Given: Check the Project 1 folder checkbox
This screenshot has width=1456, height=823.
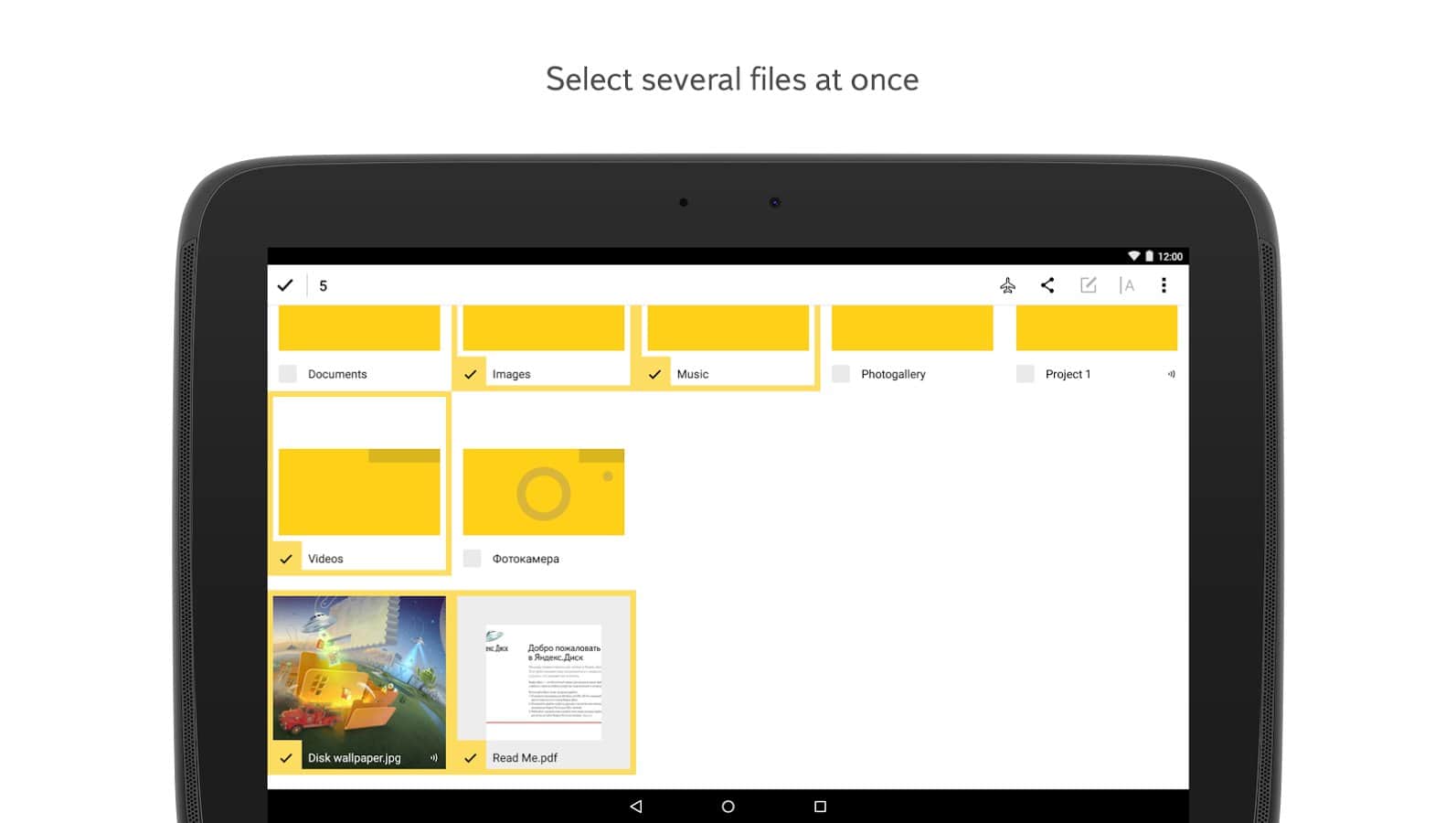Looking at the screenshot, I should tap(1026, 374).
